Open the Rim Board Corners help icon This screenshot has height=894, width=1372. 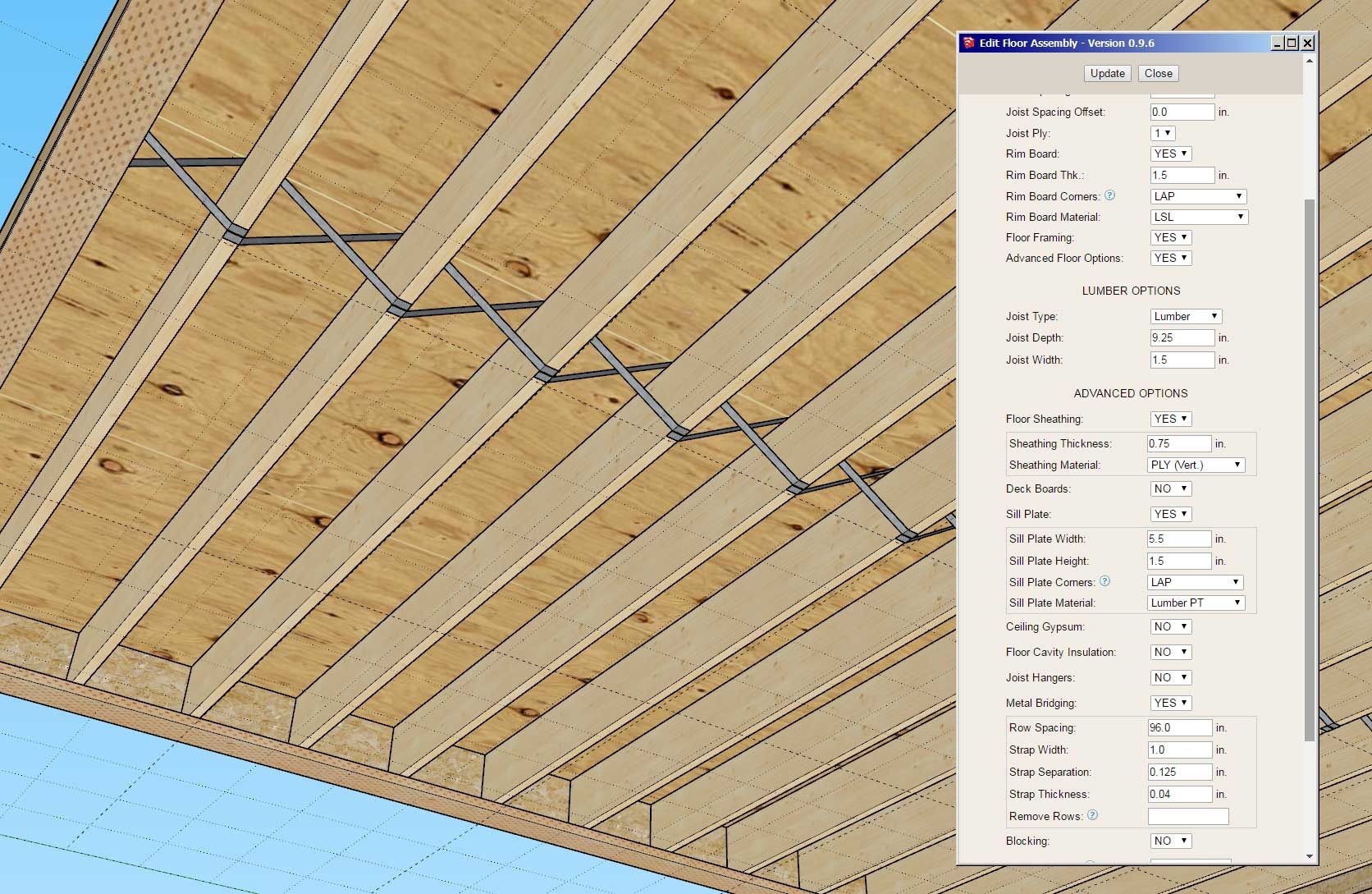click(1109, 195)
